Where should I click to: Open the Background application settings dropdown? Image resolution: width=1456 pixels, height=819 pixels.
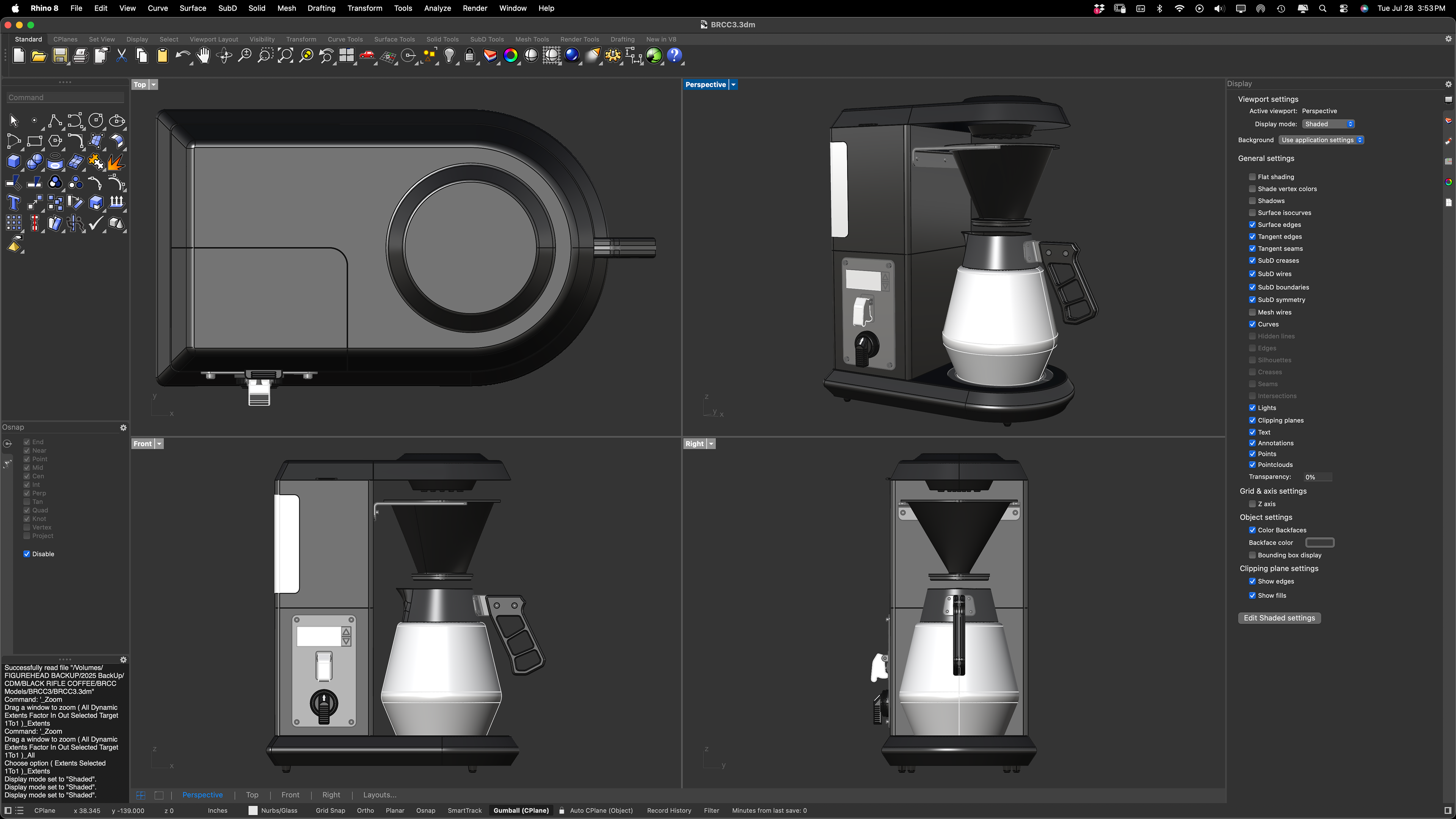tap(1321, 140)
